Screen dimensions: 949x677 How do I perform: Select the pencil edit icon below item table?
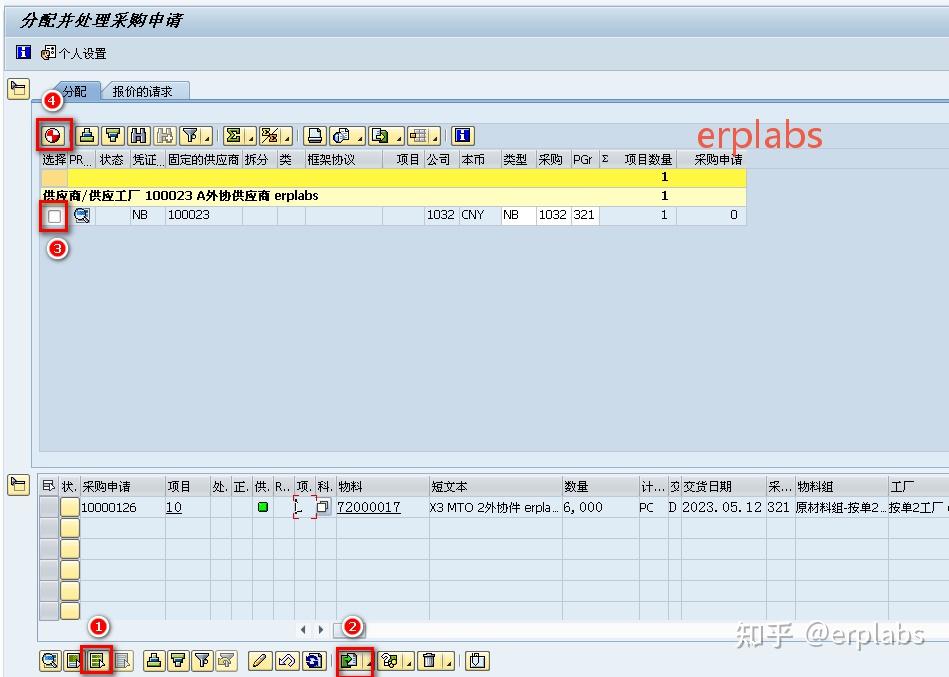(262, 661)
